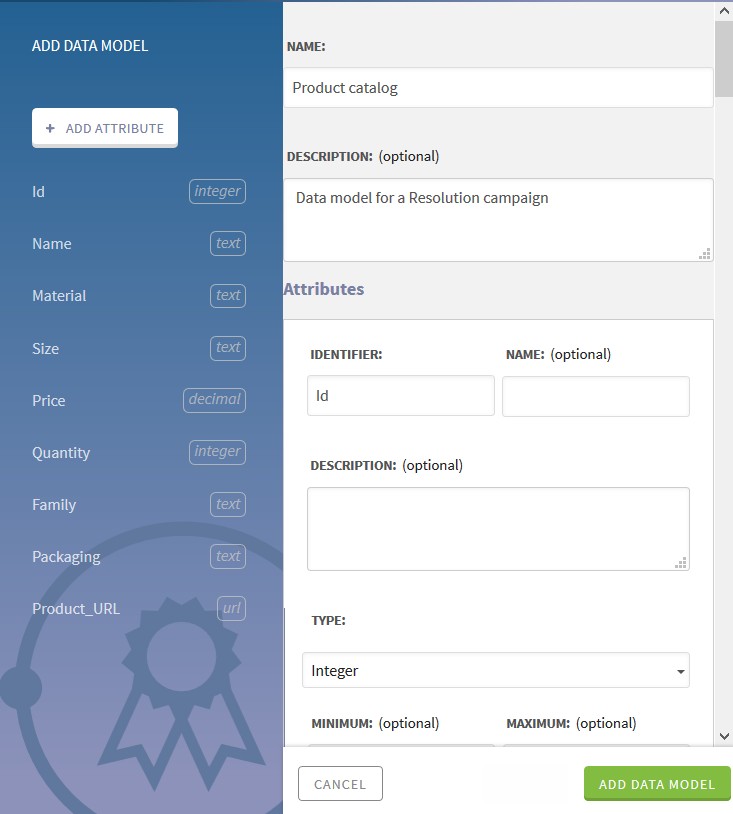Image resolution: width=733 pixels, height=814 pixels.
Task: Select the Price attribute row
Action: pos(139,400)
